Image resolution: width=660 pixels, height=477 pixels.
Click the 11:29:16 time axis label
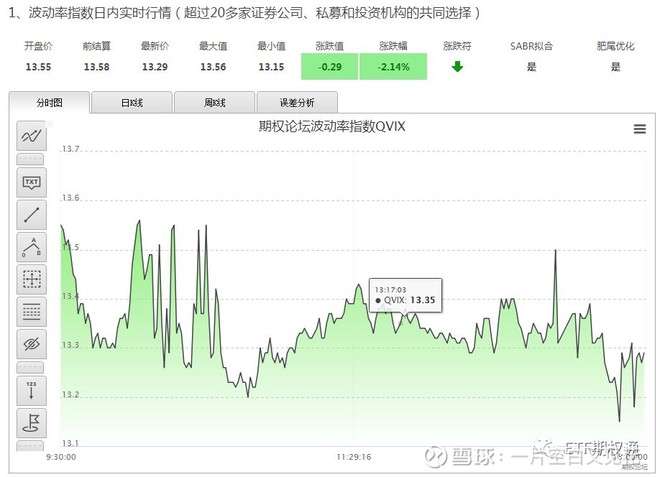click(354, 457)
